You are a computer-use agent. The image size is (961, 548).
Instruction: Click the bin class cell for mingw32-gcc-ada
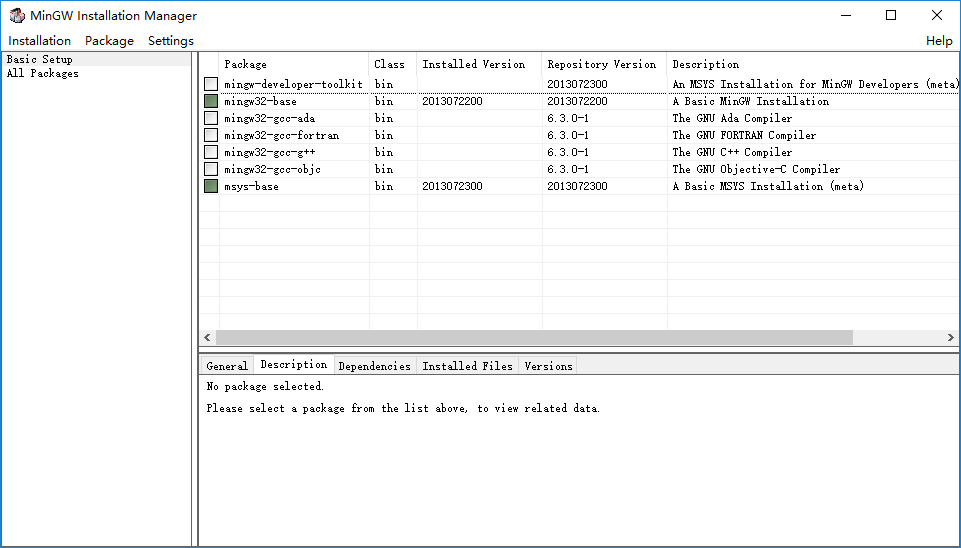(x=384, y=118)
